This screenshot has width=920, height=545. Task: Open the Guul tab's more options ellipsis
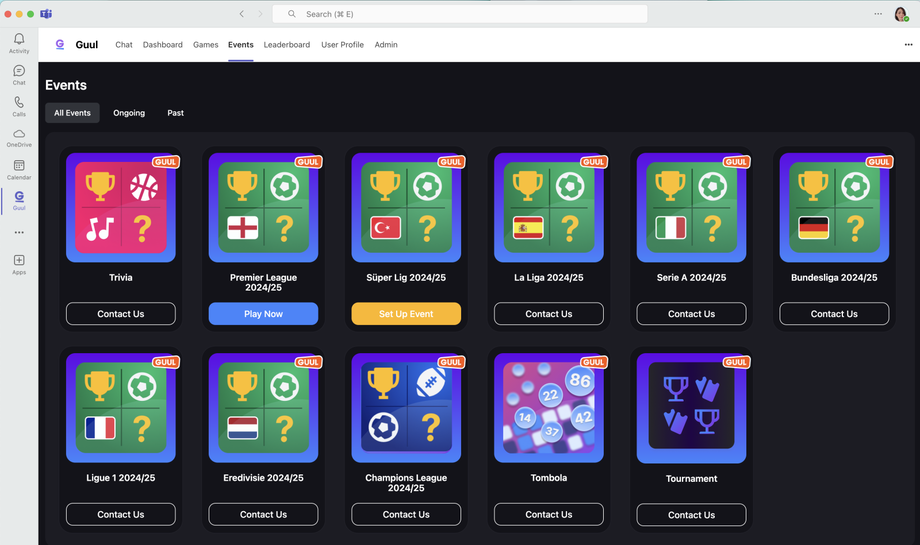coord(908,45)
